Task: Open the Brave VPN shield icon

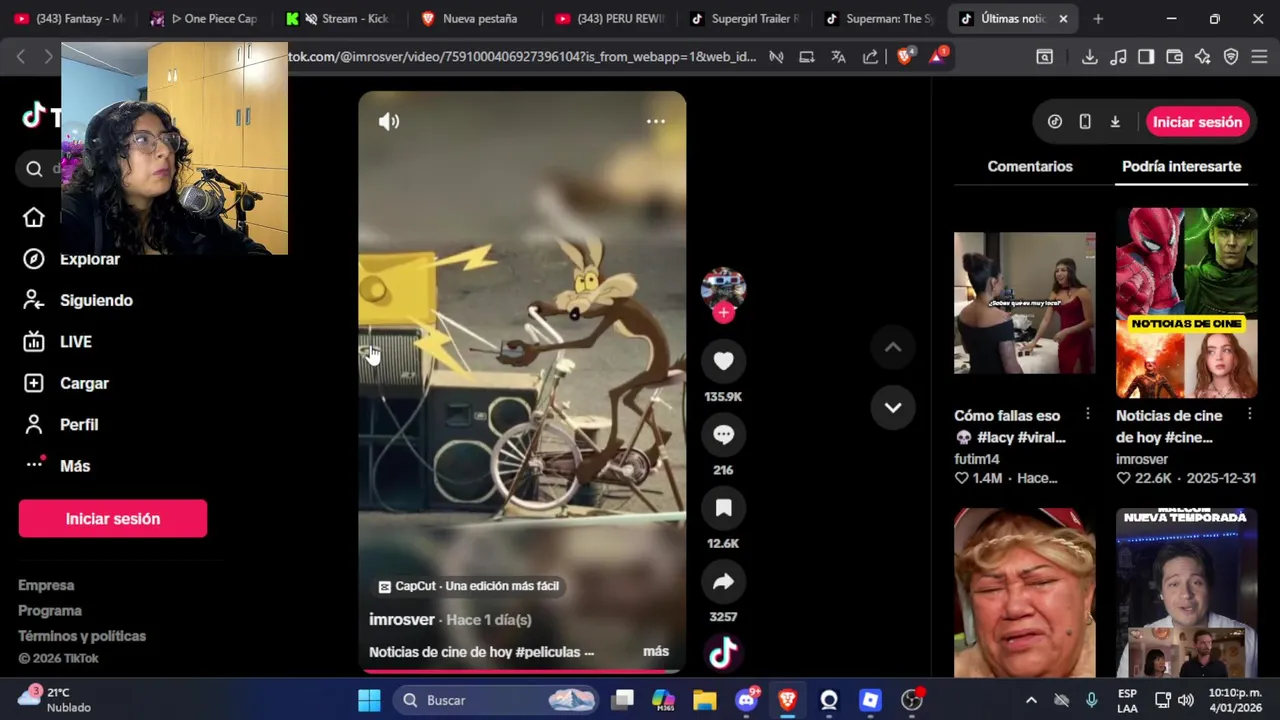Action: click(x=1231, y=57)
